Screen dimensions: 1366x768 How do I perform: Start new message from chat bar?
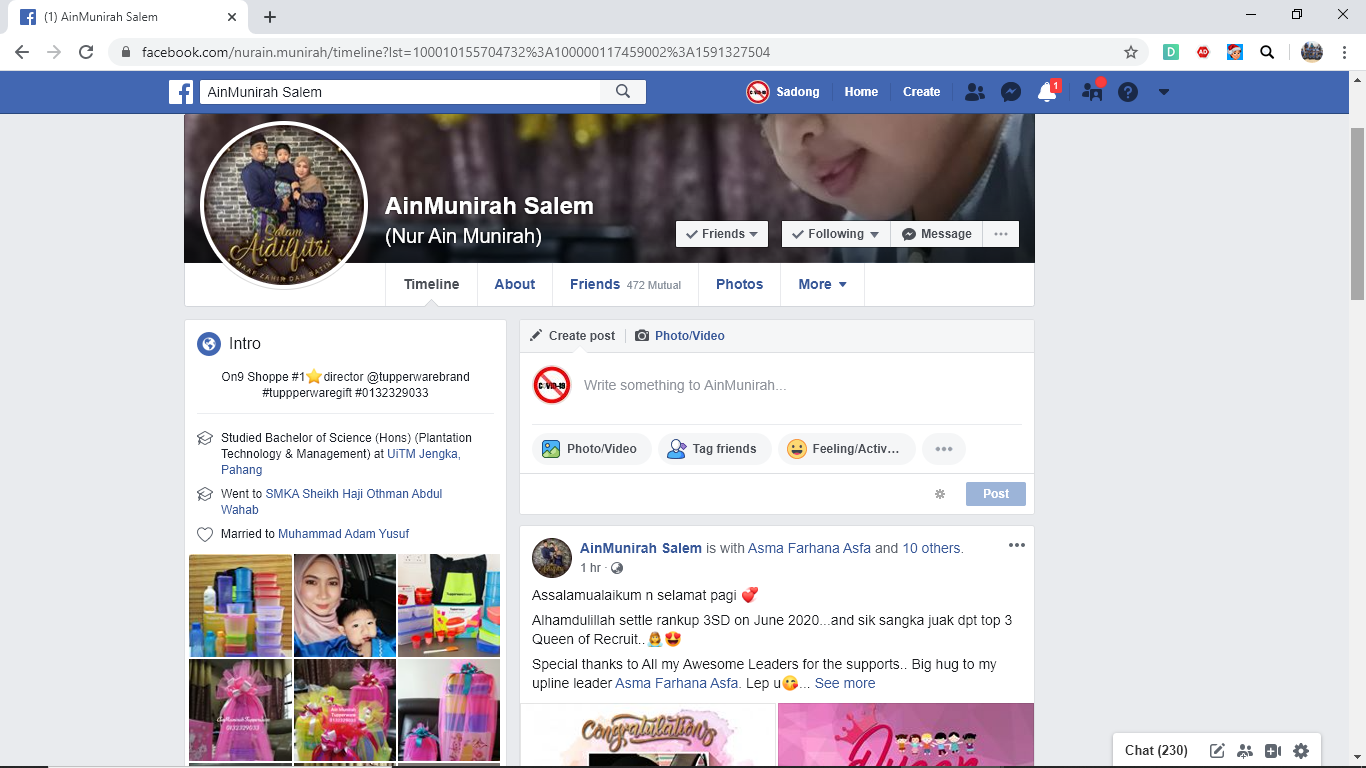coord(1217,751)
